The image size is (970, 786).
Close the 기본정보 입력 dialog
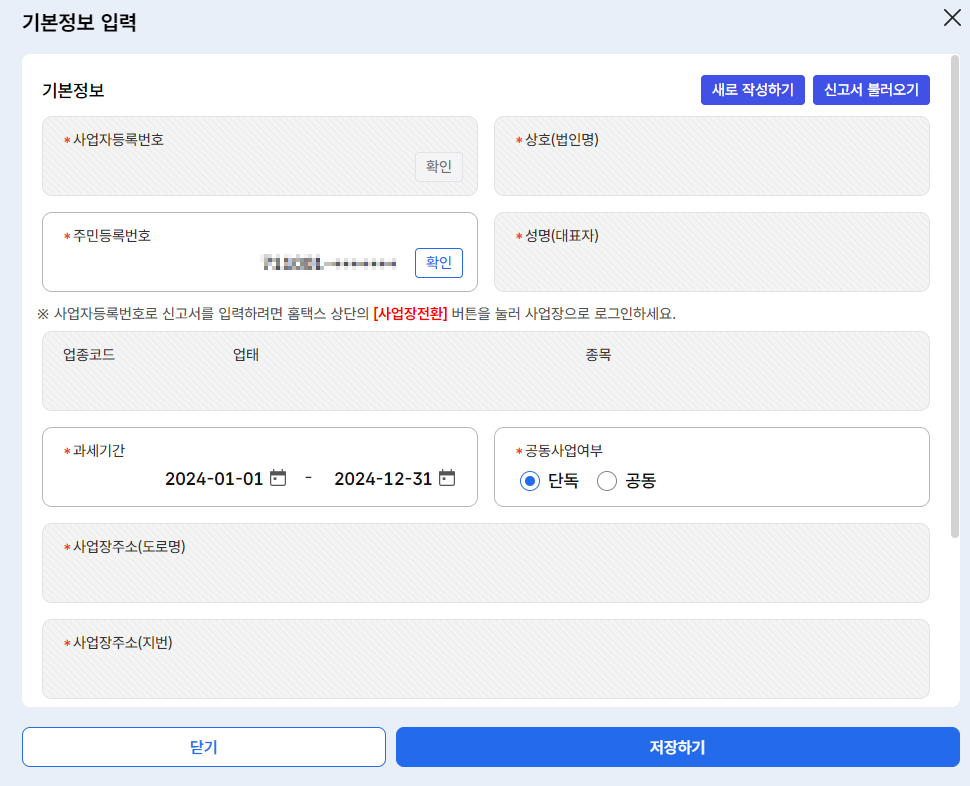[x=951, y=18]
